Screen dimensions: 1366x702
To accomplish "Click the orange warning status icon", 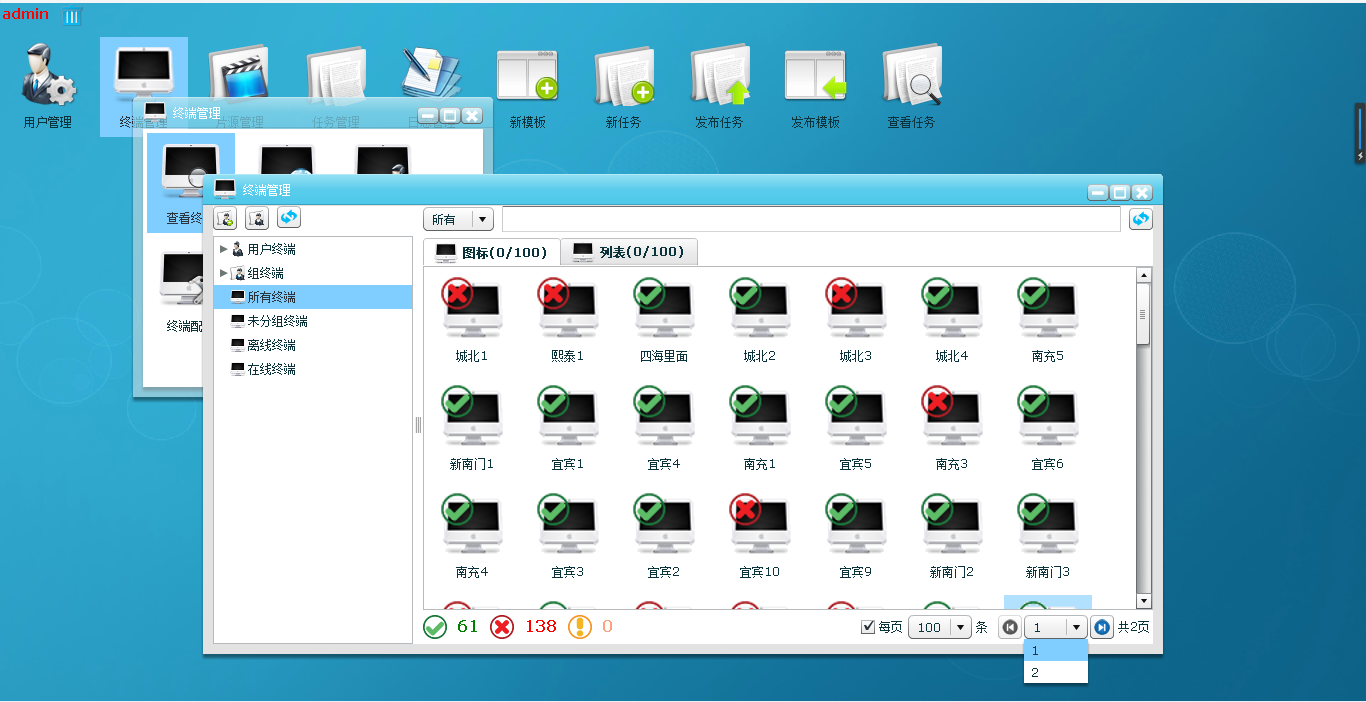I will (580, 627).
